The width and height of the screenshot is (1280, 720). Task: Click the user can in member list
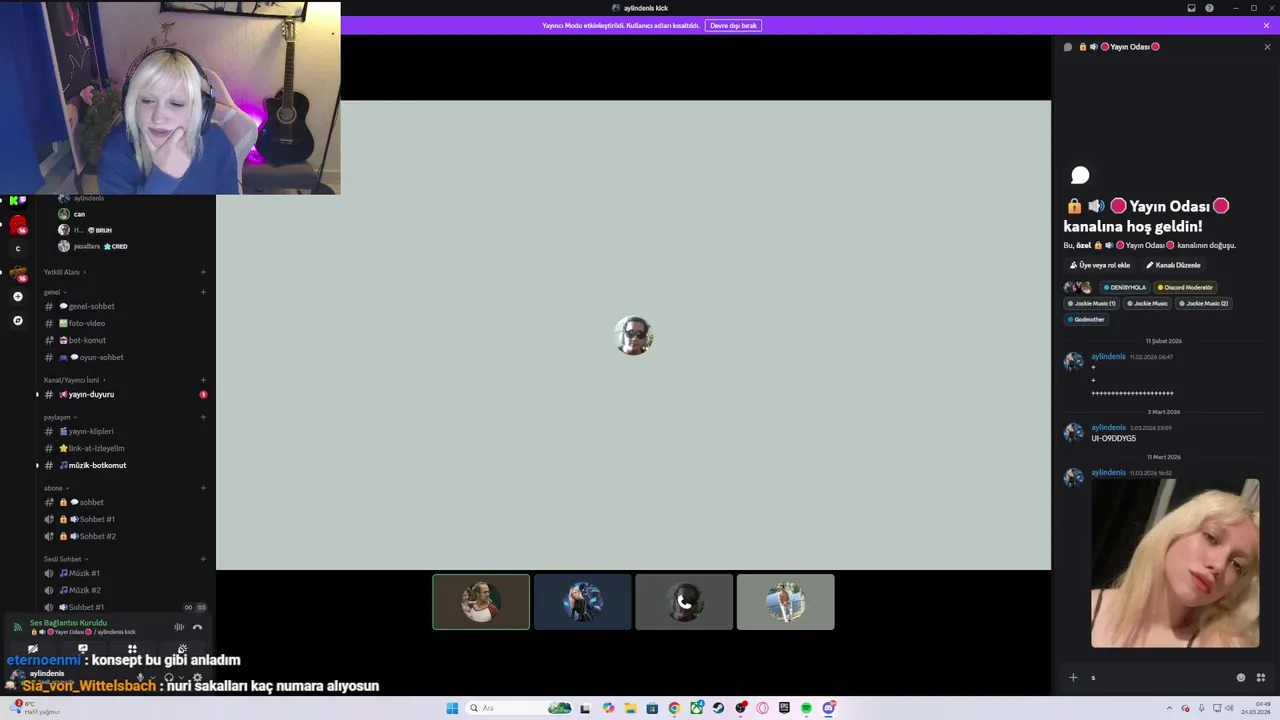click(79, 214)
